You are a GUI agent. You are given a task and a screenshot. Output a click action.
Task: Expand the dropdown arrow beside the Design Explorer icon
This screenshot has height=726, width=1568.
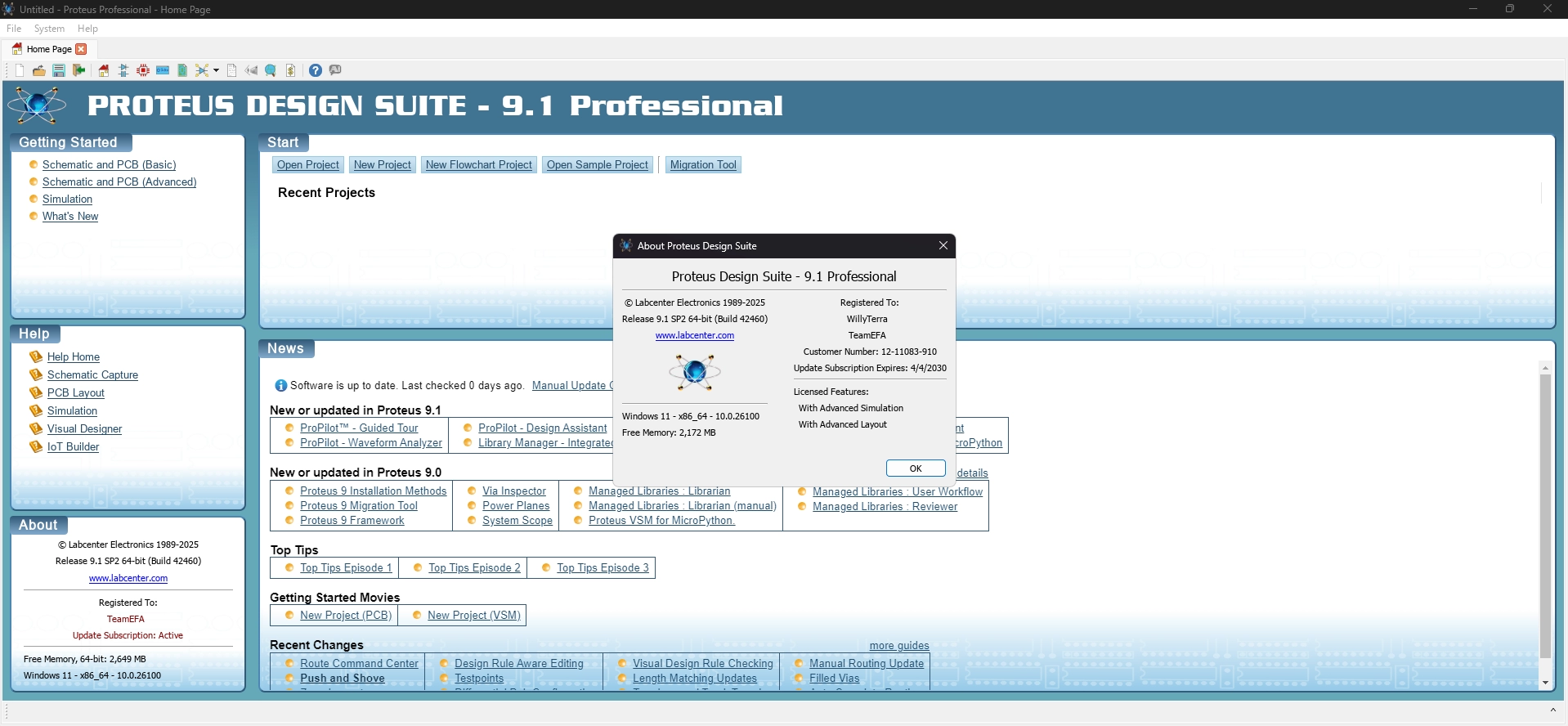tap(216, 70)
